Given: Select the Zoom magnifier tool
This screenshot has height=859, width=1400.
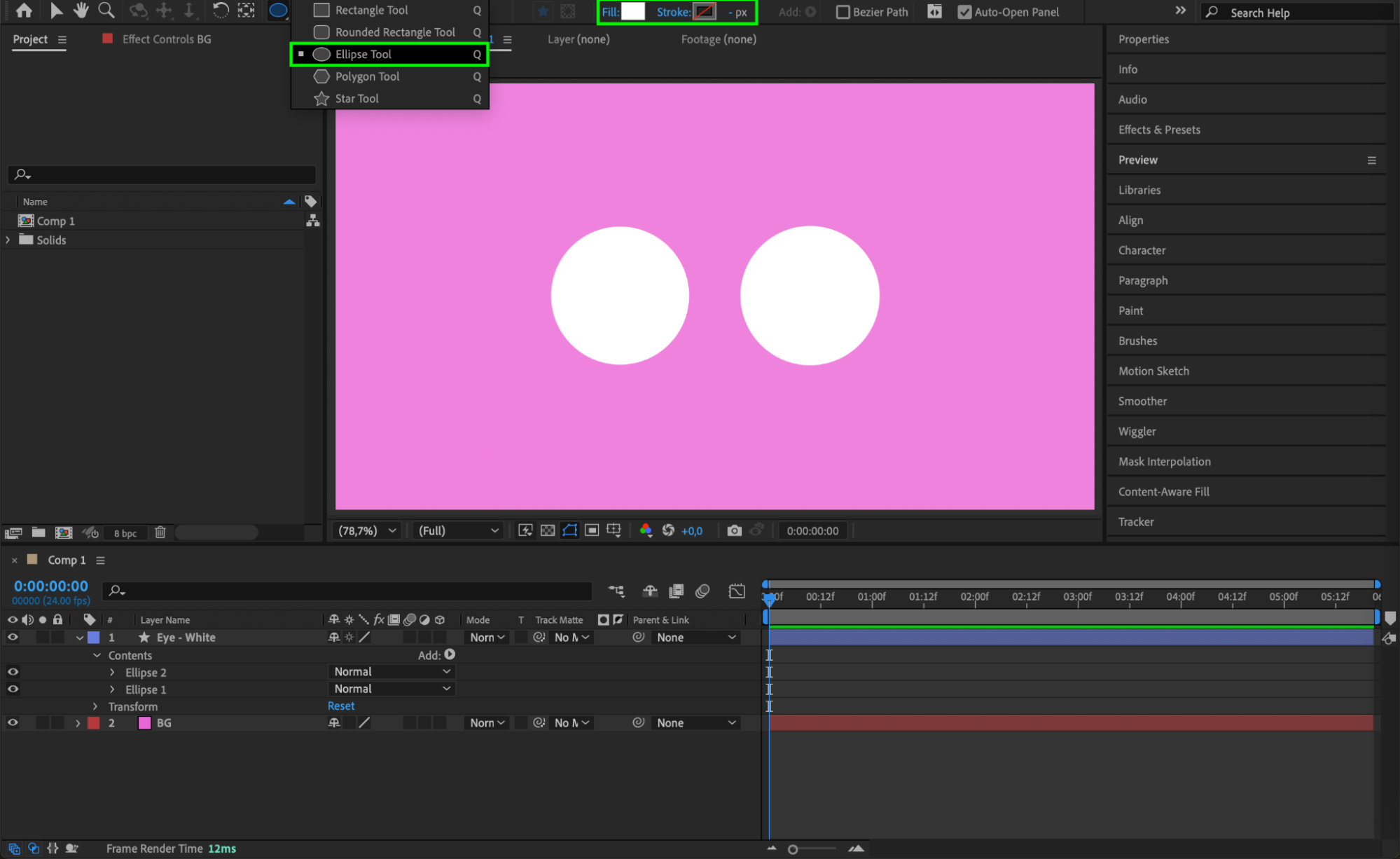Looking at the screenshot, I should tap(106, 11).
